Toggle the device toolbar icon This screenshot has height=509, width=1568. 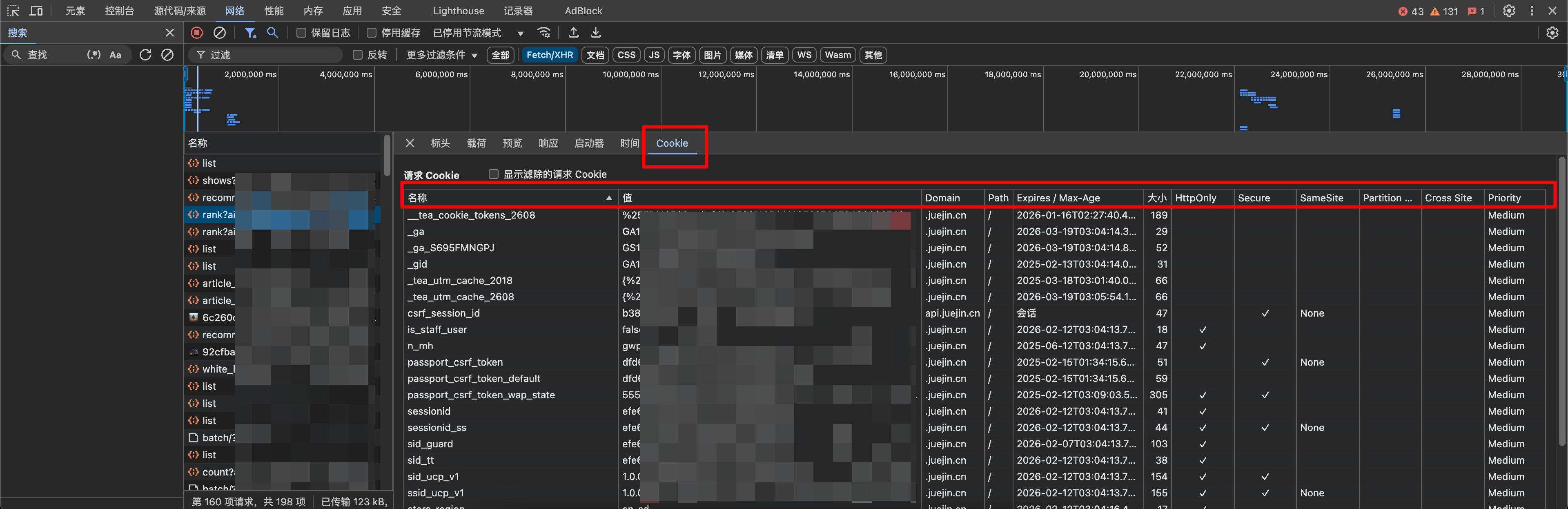click(36, 11)
